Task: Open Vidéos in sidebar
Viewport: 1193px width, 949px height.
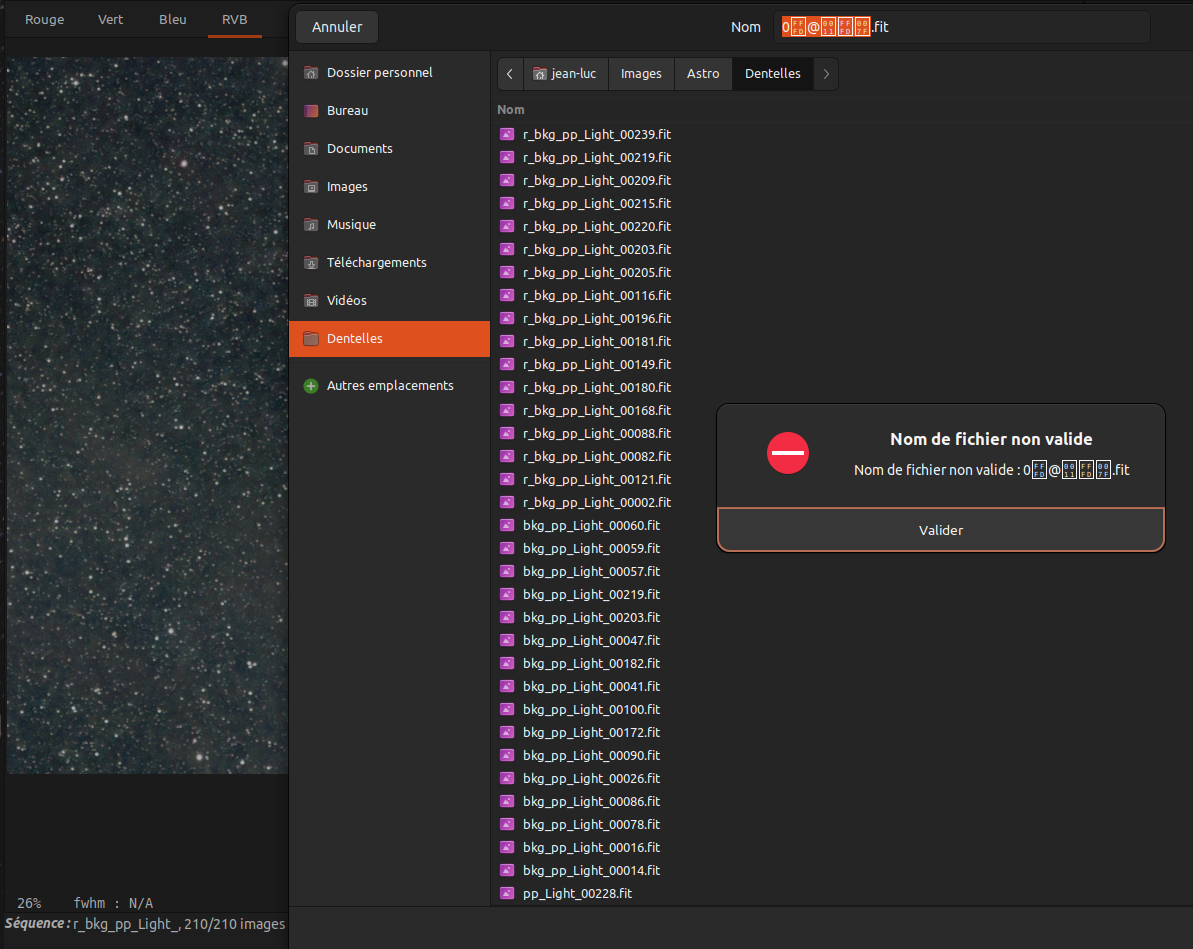Action: [390, 301]
